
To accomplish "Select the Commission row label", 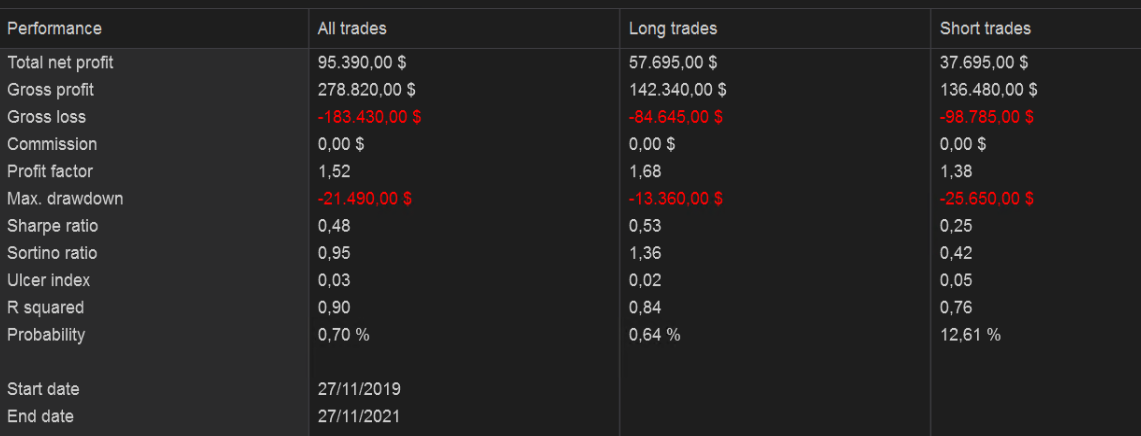I will click(52, 144).
